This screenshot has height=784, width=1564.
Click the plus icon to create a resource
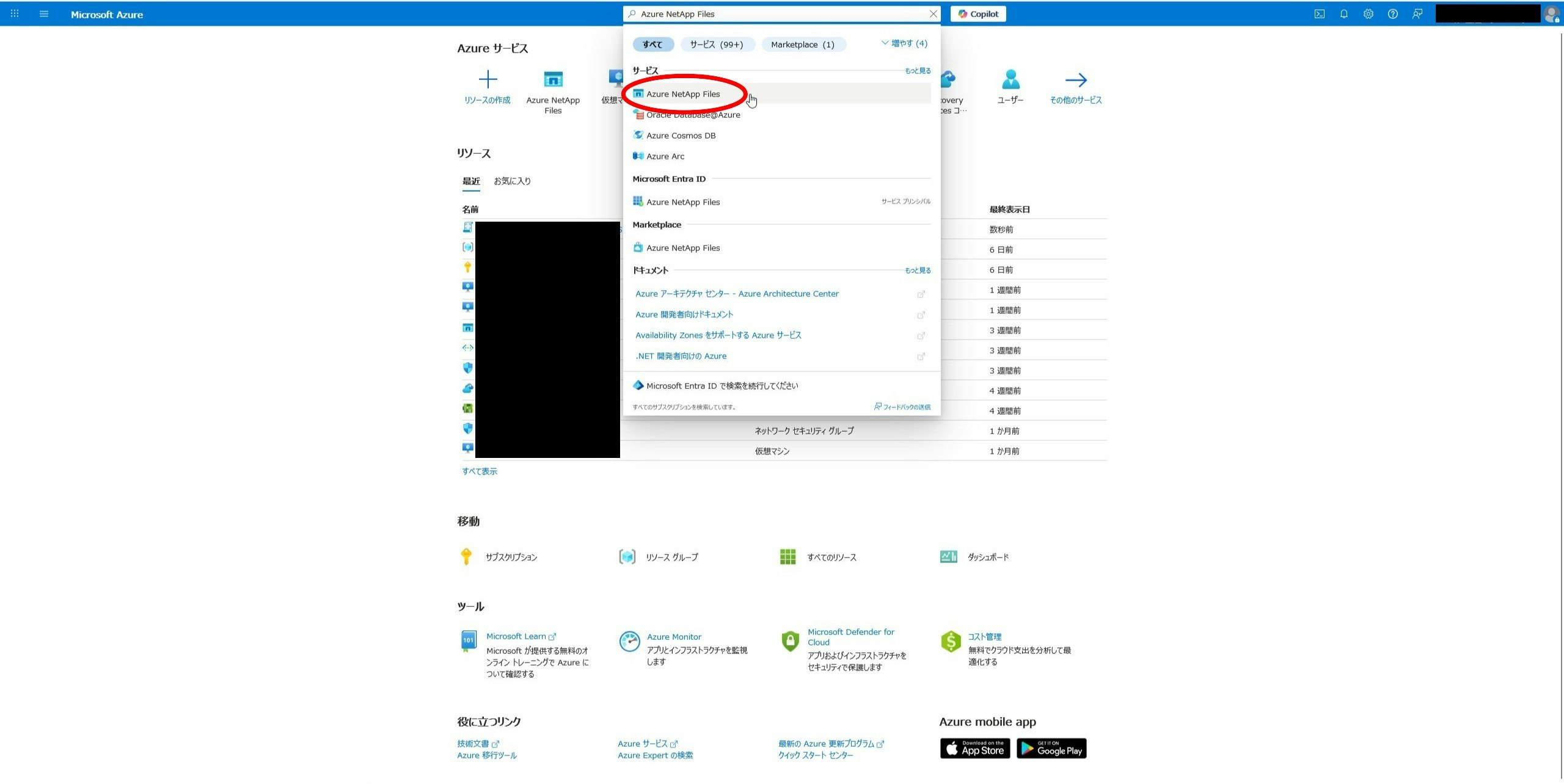click(x=487, y=80)
